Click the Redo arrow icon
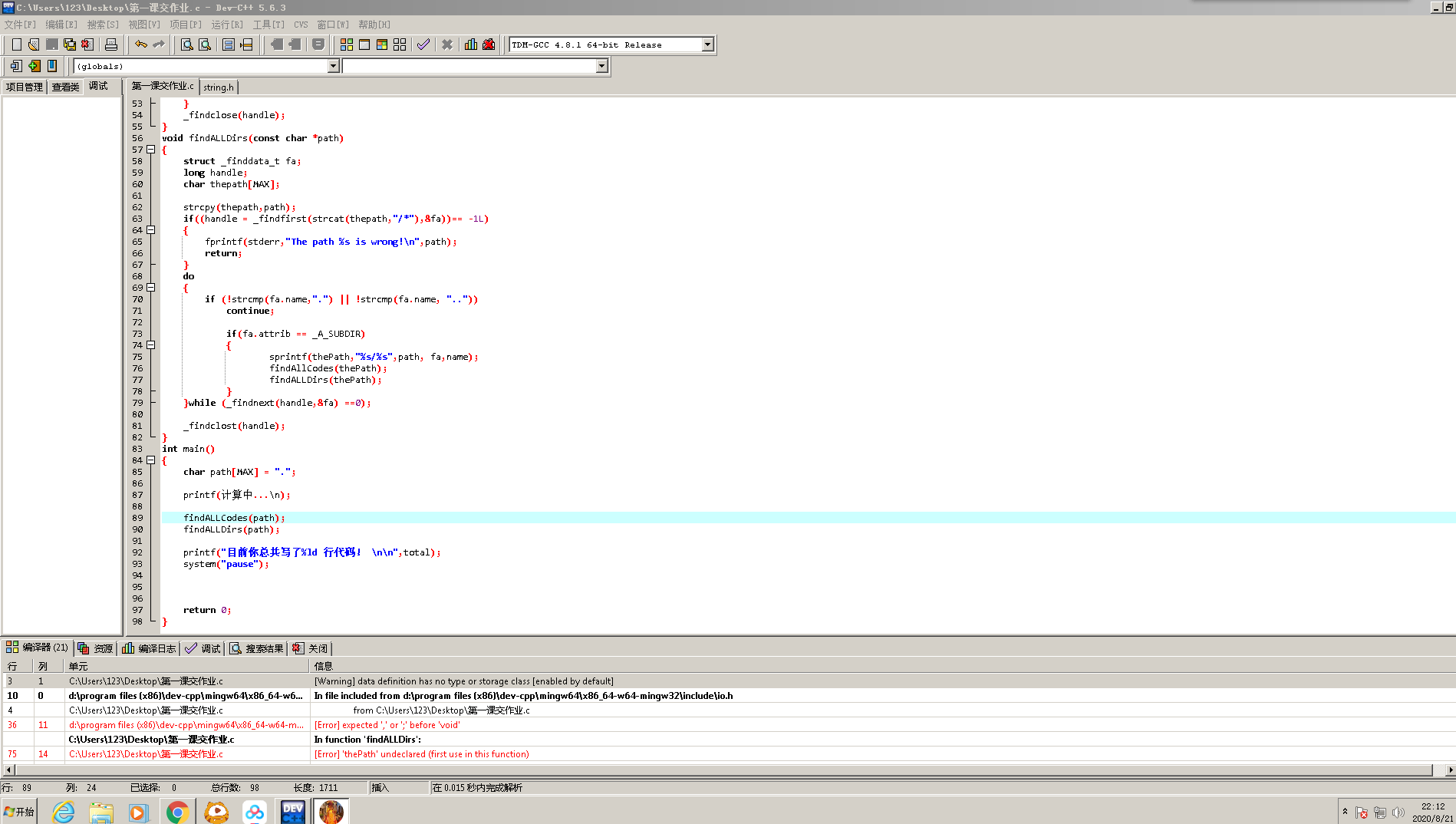 pyautogui.click(x=158, y=44)
